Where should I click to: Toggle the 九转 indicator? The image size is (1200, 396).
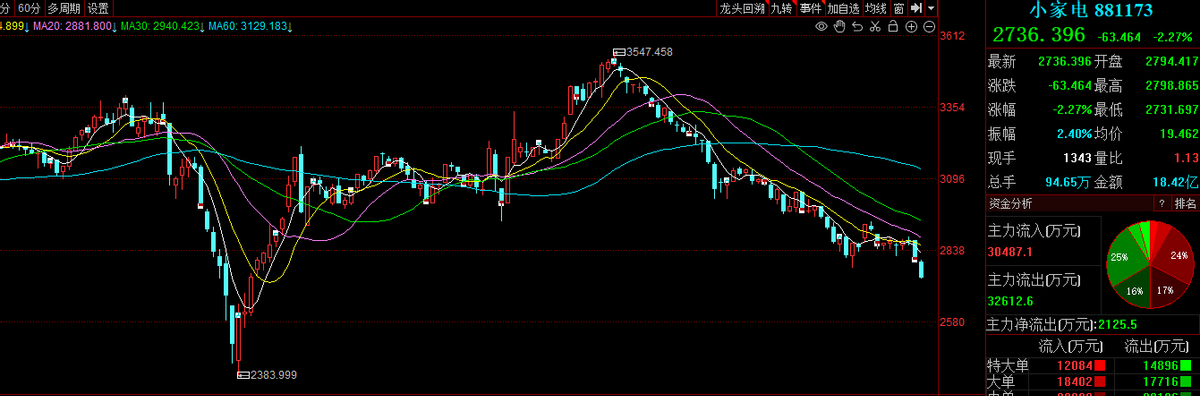point(782,8)
